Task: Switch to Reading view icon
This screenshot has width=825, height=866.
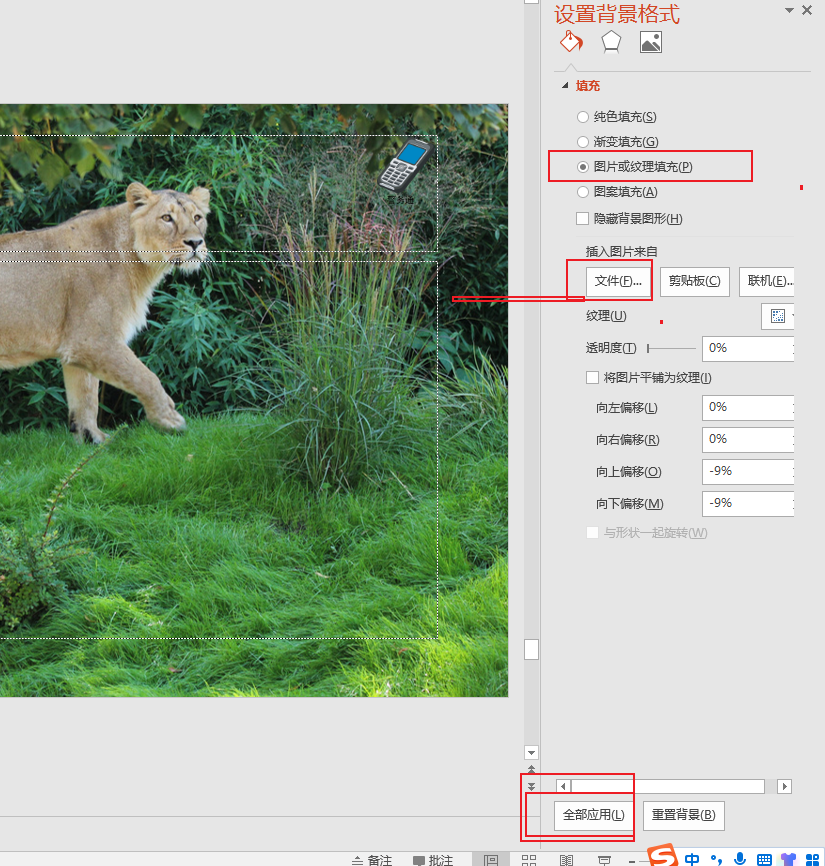Action: [567, 860]
